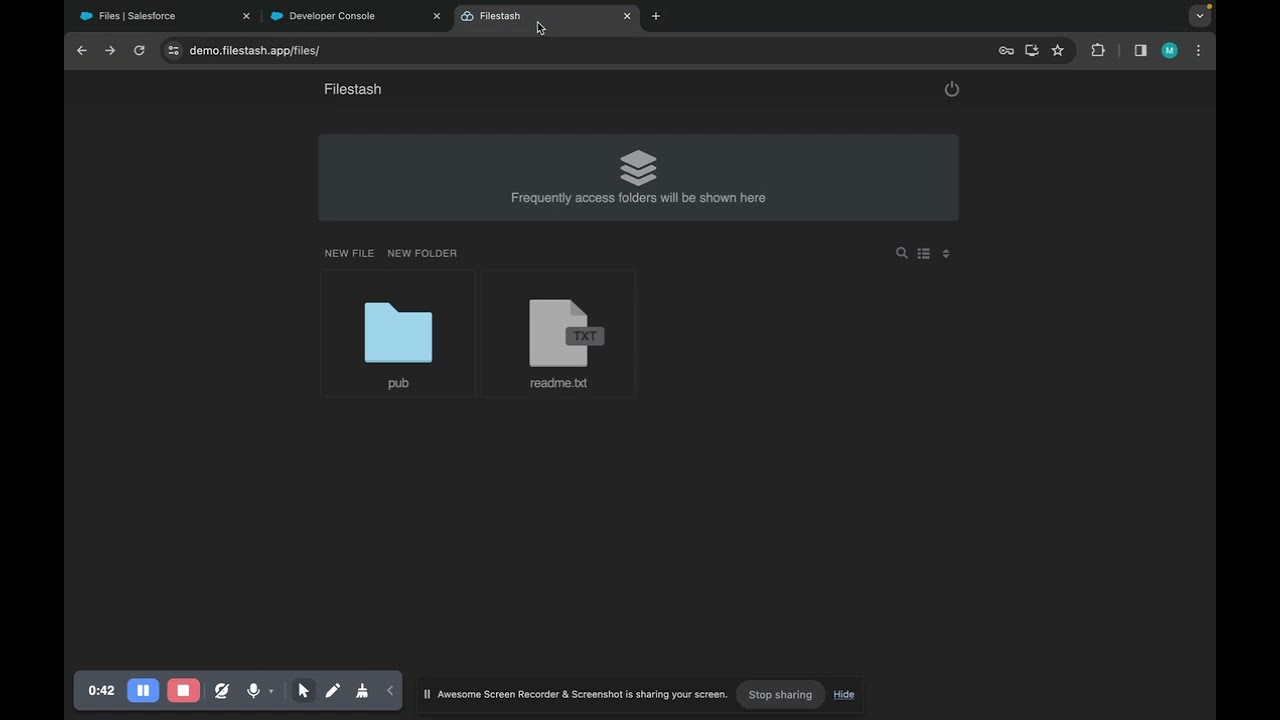The height and width of the screenshot is (720, 1280).
Task: Open microphone options dropdown arrow
Action: pos(270,691)
